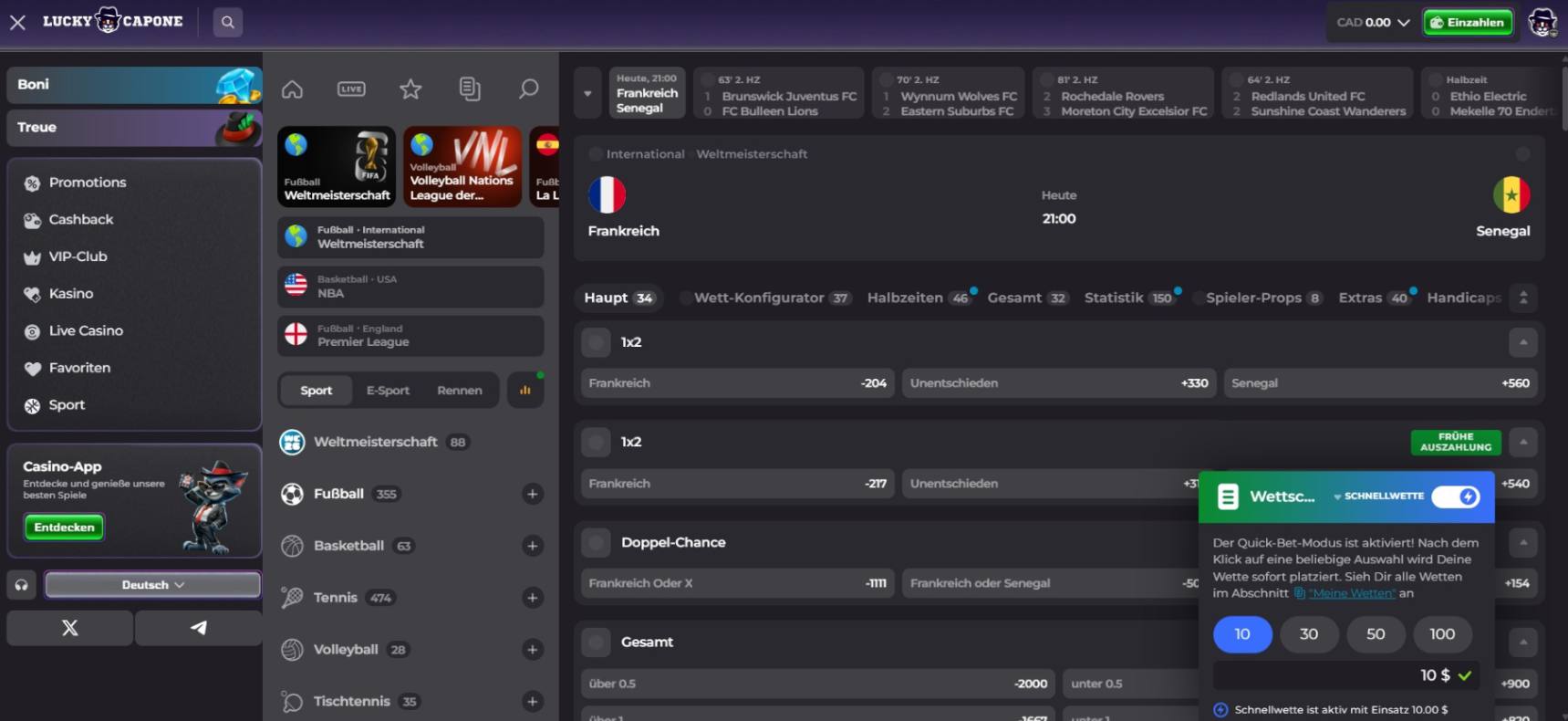This screenshot has height=721, width=1568.
Task: Expand the Tennis sport list
Action: click(533, 598)
